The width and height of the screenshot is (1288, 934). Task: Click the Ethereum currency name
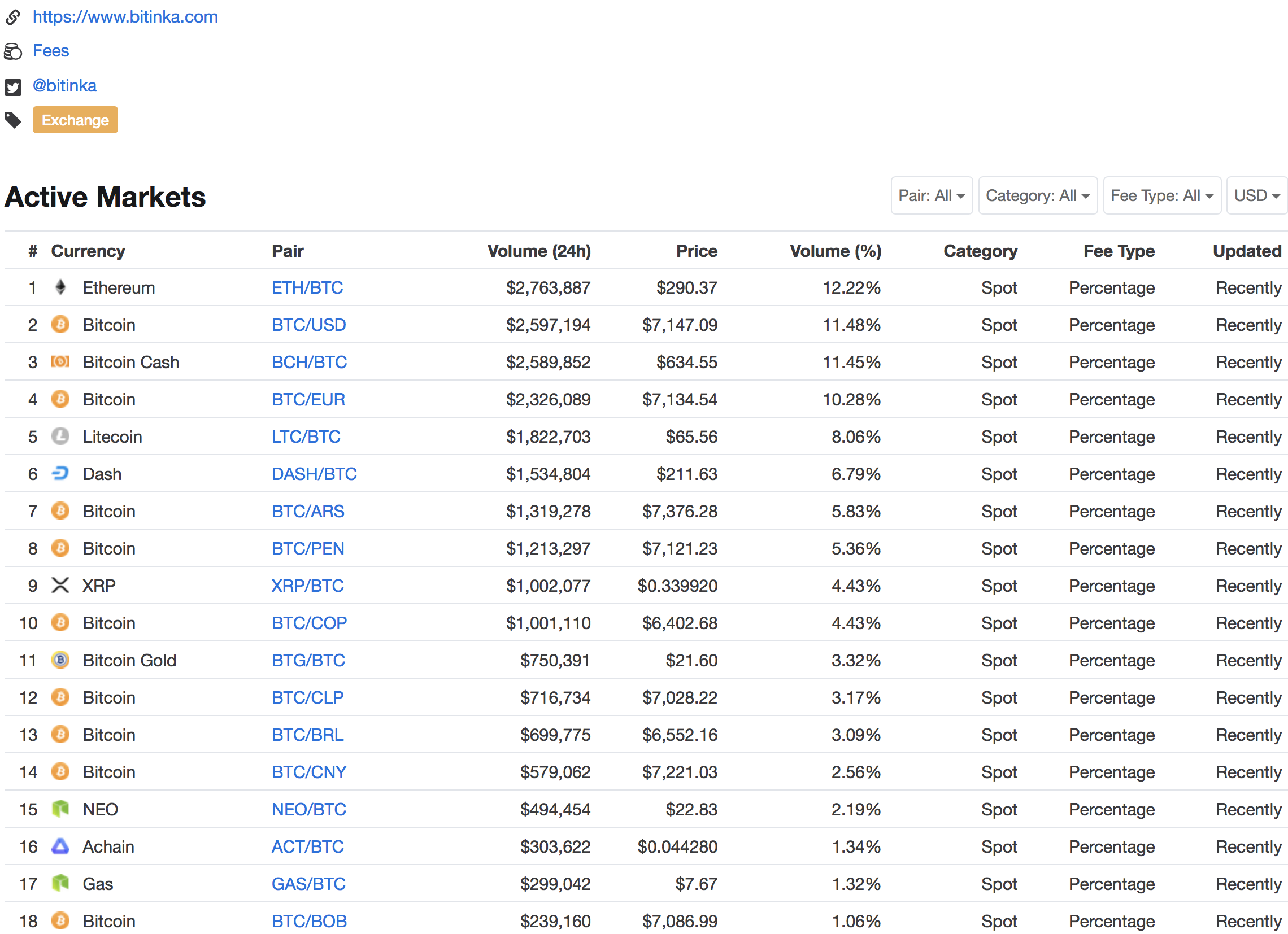click(x=119, y=288)
